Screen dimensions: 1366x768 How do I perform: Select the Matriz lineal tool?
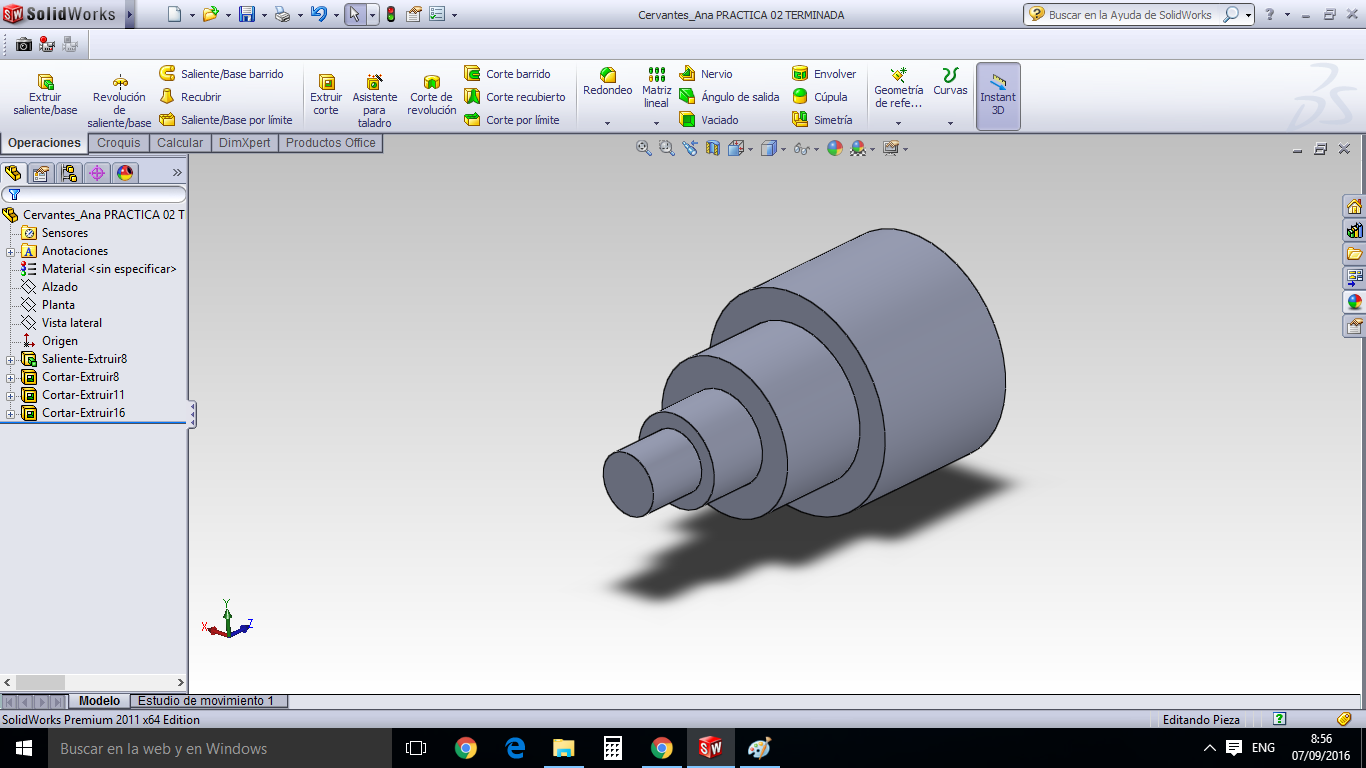(x=655, y=90)
